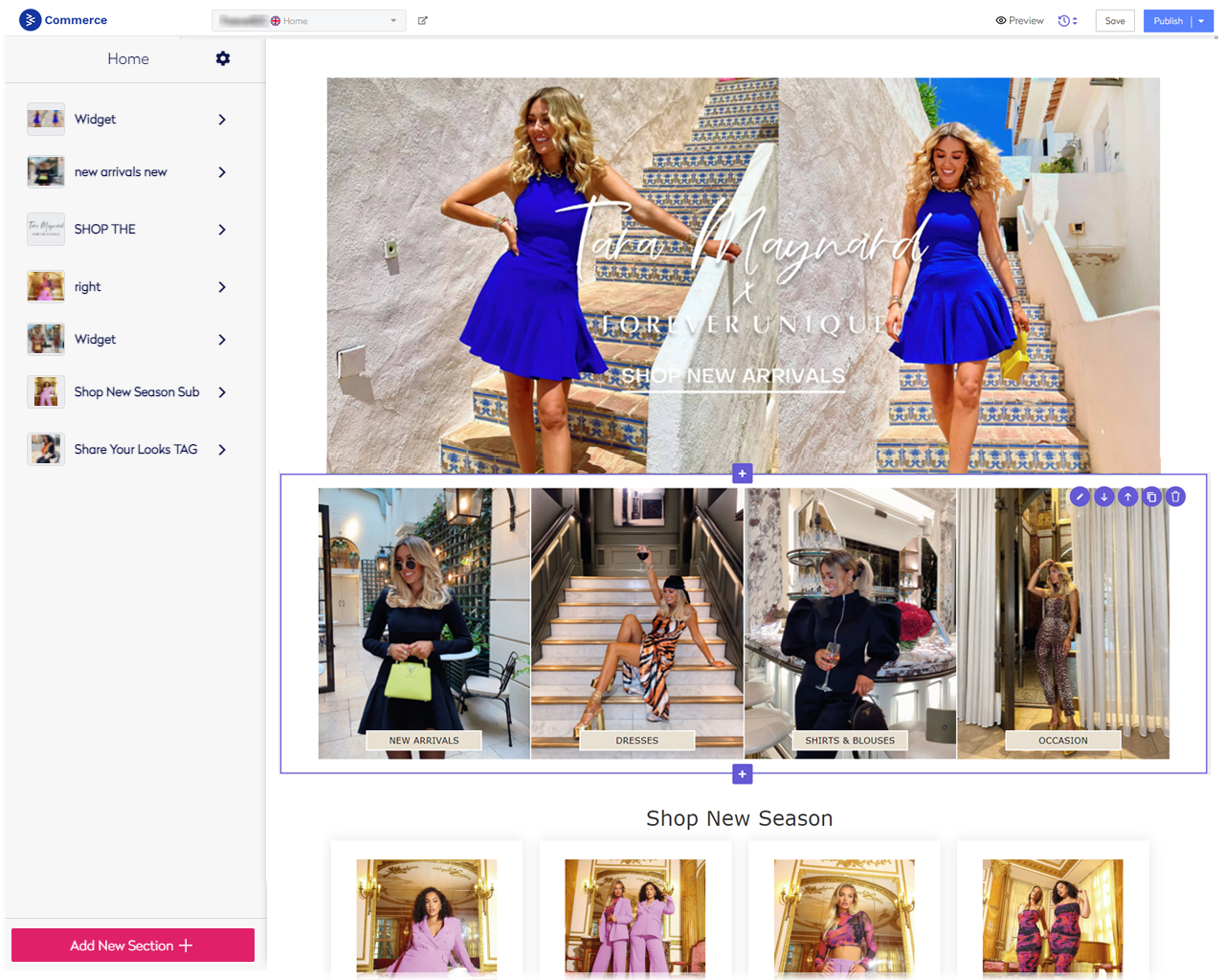Click OCCASION category label
1225x980 pixels.
(x=1063, y=740)
